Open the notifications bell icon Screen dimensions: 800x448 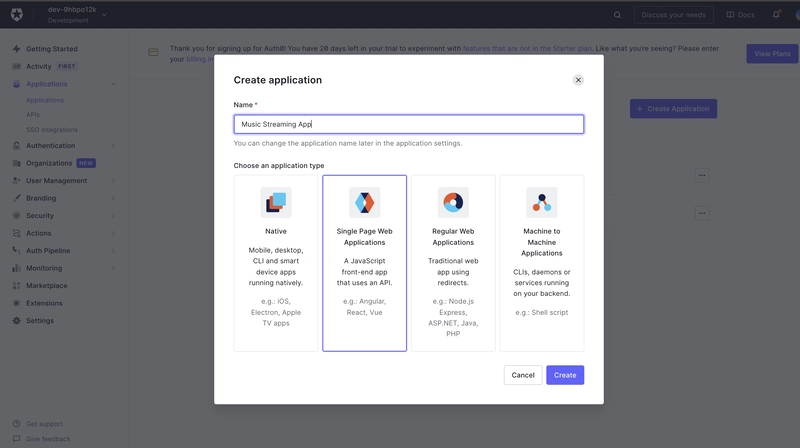[x=776, y=15]
